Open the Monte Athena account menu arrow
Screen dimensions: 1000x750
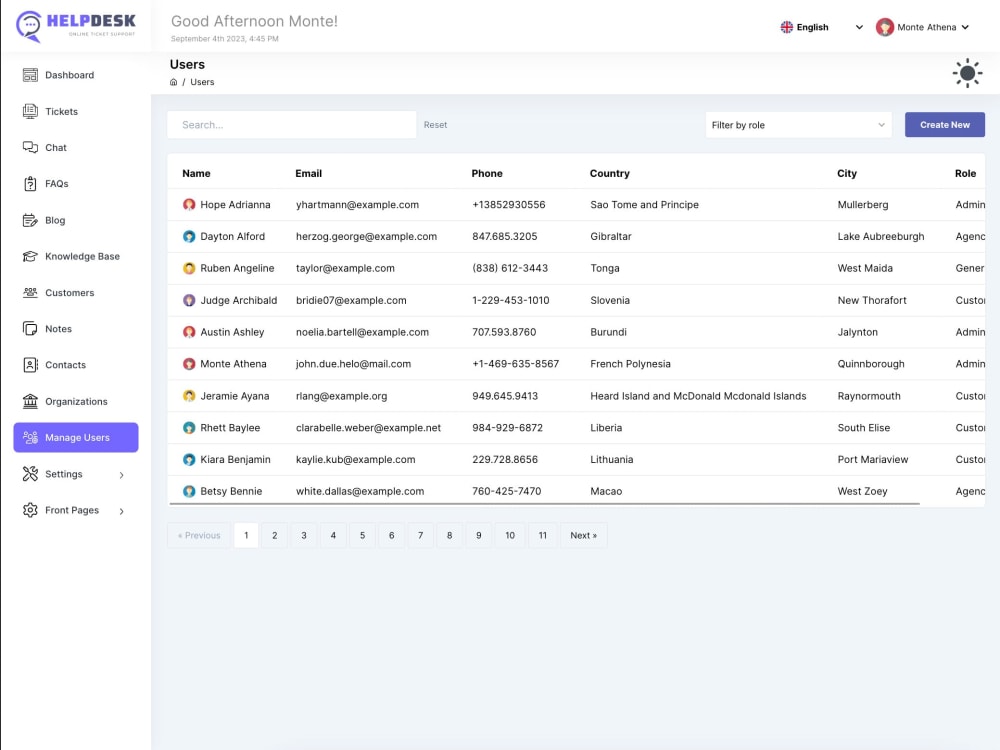coord(965,27)
